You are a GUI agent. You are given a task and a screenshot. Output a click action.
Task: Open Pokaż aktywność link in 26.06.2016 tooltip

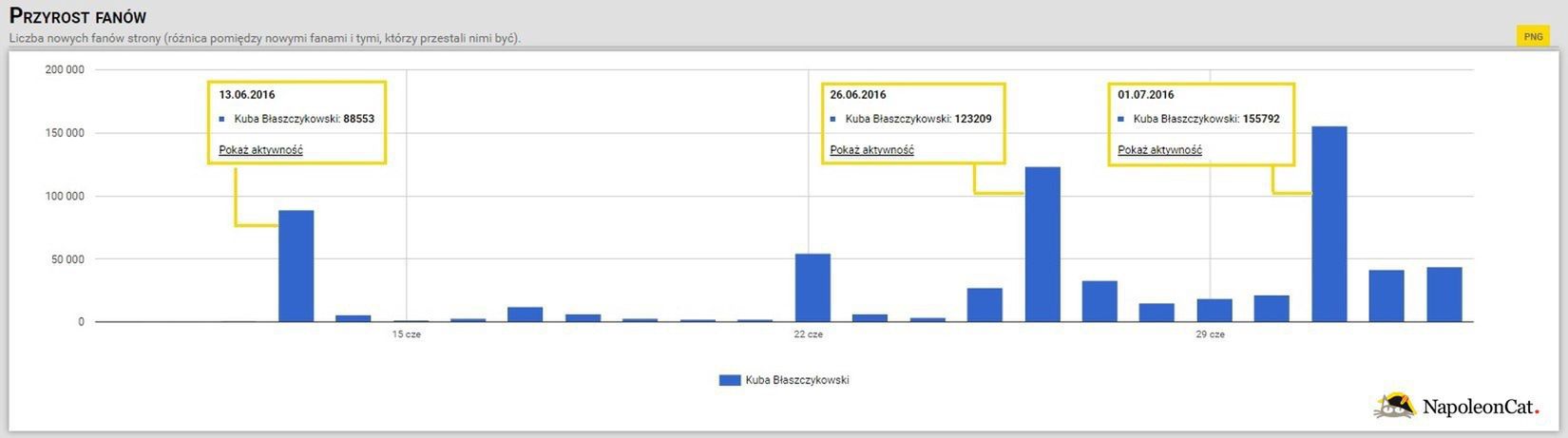click(871, 150)
